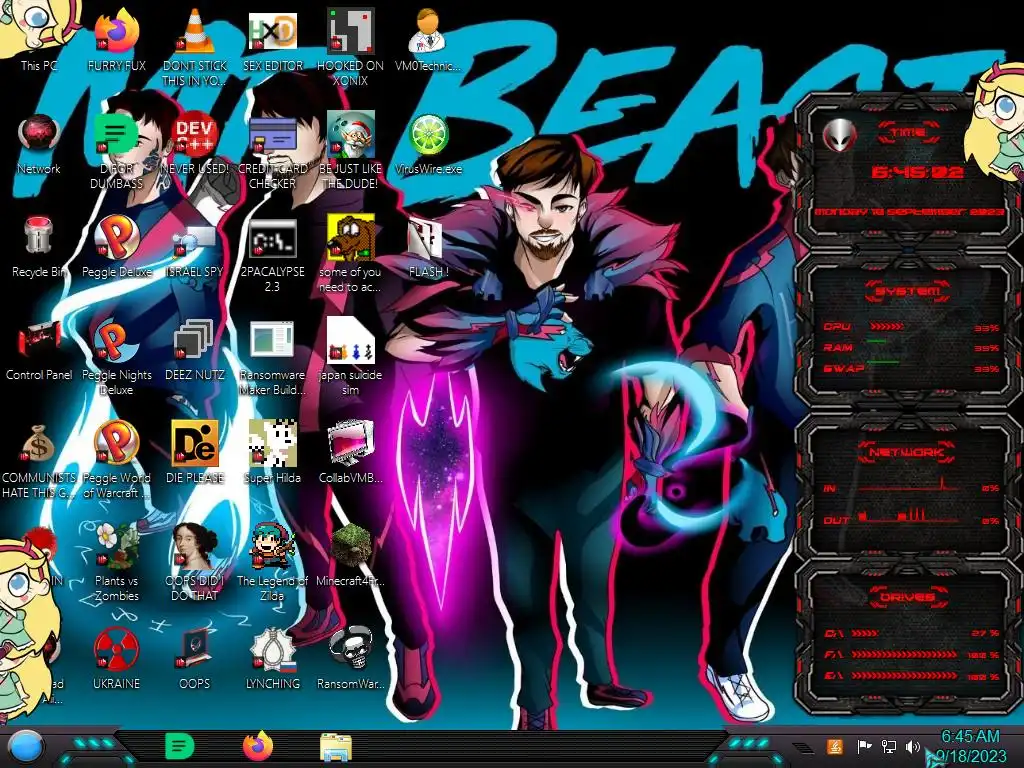Select the LYNCHING desktop shortcut
The image size is (1024, 768).
pyautogui.click(x=272, y=658)
